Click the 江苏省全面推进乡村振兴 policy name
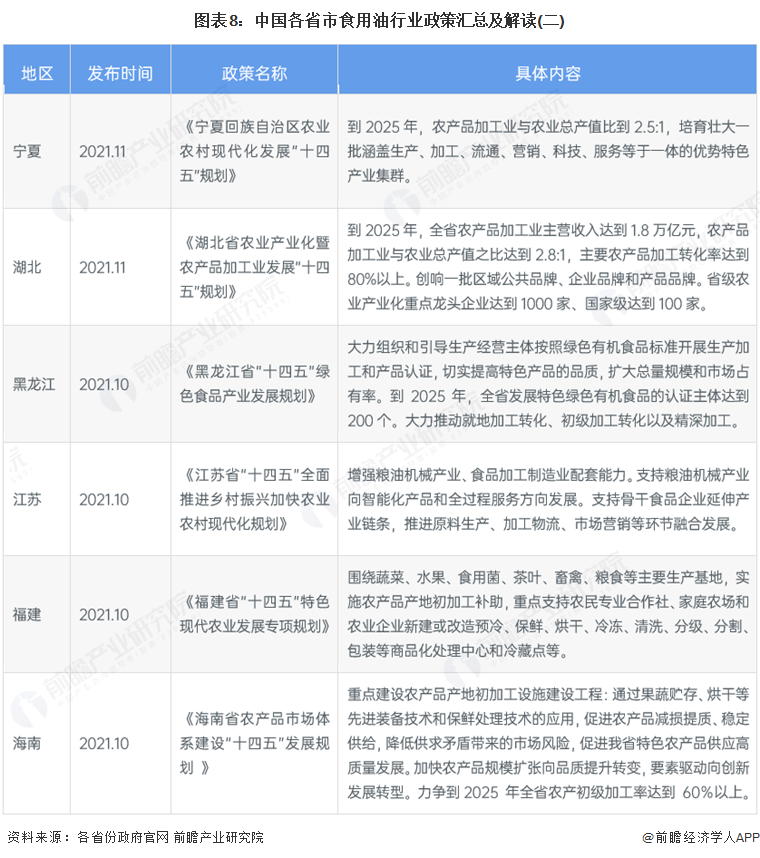This screenshot has height=858, width=760. (x=254, y=499)
